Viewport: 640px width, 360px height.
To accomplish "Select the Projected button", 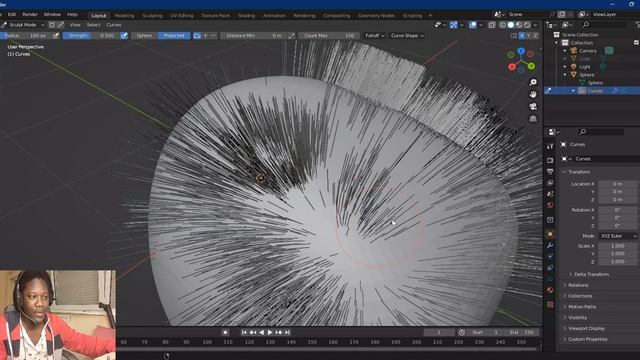I will point(174,36).
